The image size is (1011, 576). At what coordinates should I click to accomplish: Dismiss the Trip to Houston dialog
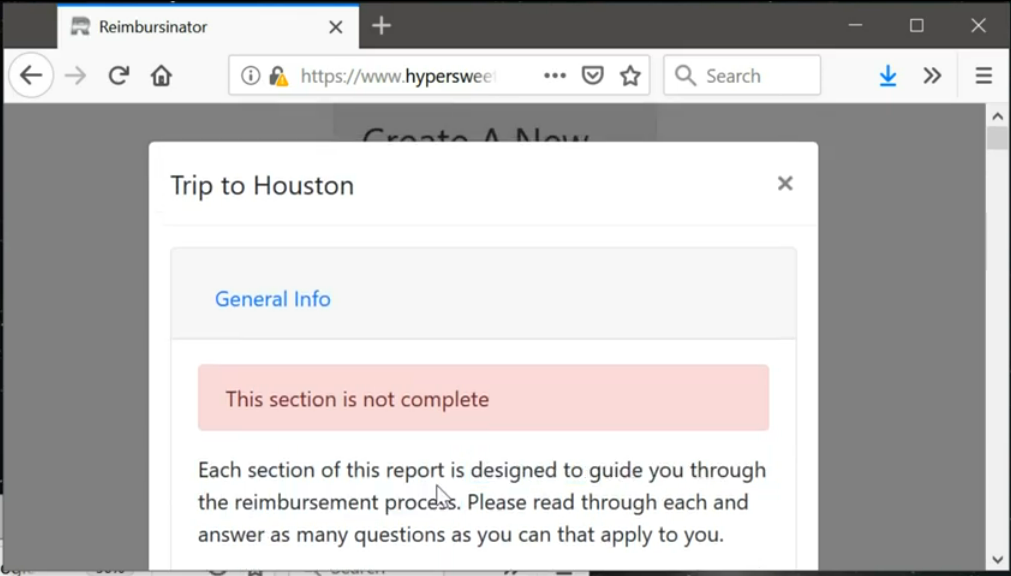pos(784,183)
